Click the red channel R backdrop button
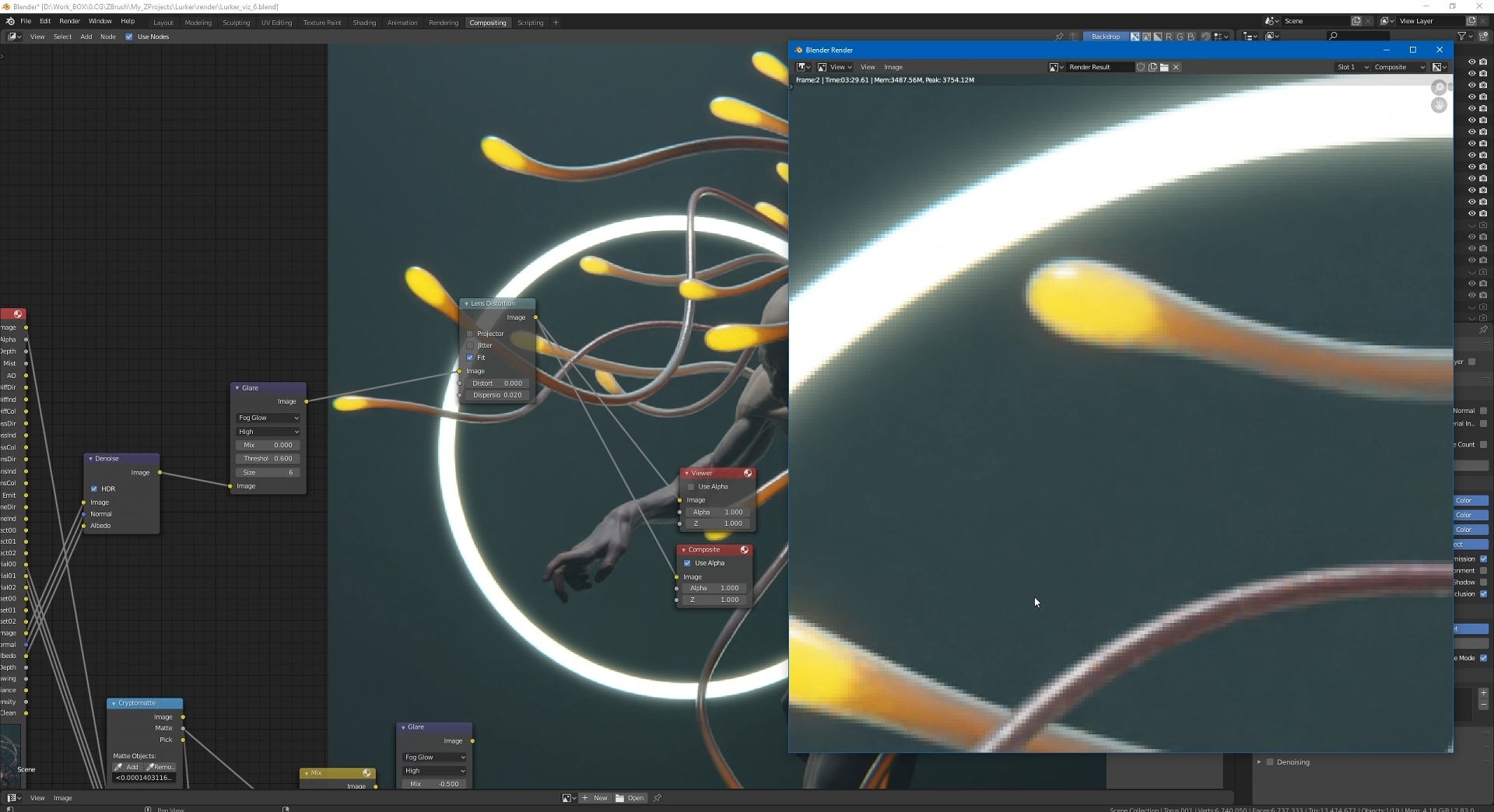1494x812 pixels. pos(1169,37)
